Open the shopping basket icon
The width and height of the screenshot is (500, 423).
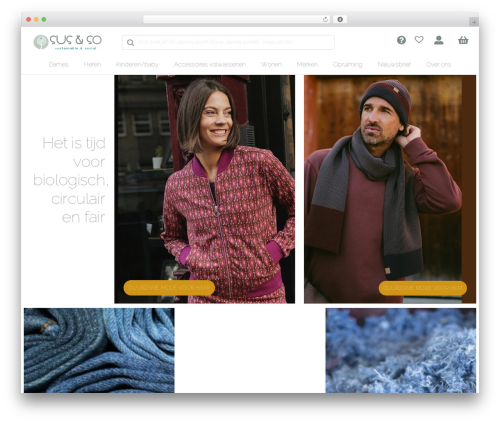coord(463,40)
